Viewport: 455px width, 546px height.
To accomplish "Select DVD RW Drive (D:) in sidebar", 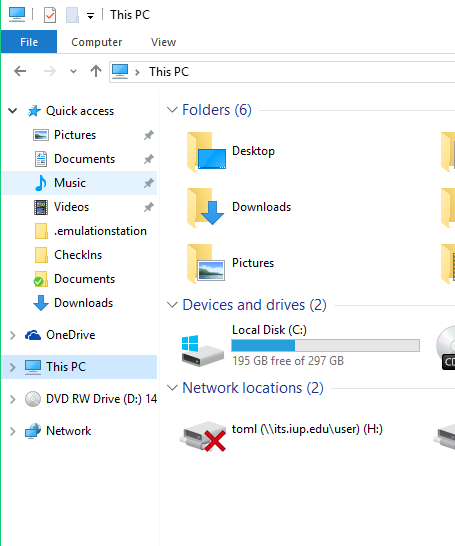I will coord(101,399).
